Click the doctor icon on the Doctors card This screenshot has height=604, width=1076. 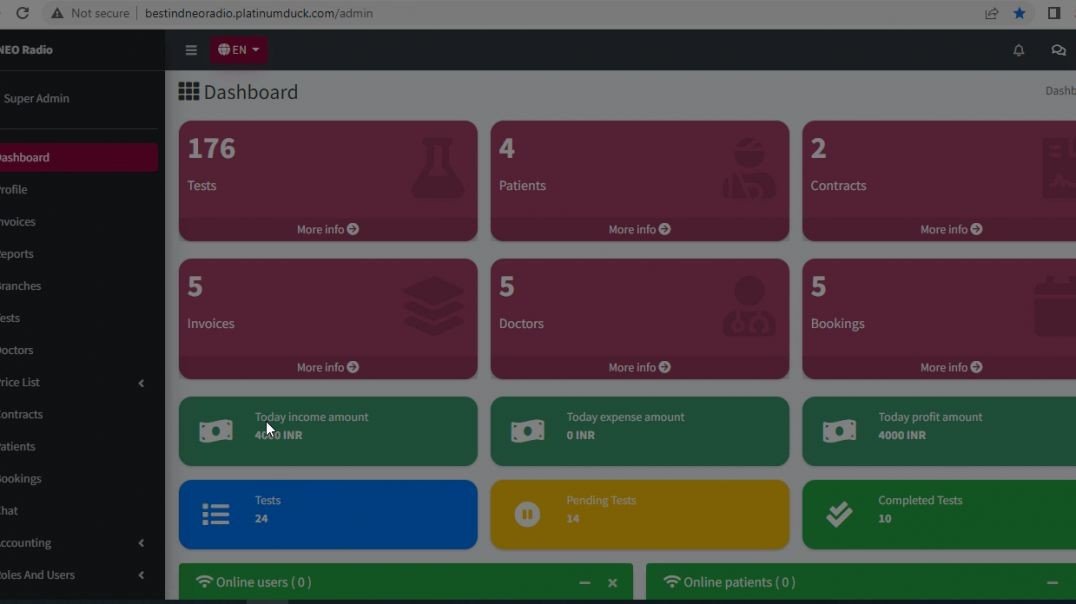(x=748, y=305)
